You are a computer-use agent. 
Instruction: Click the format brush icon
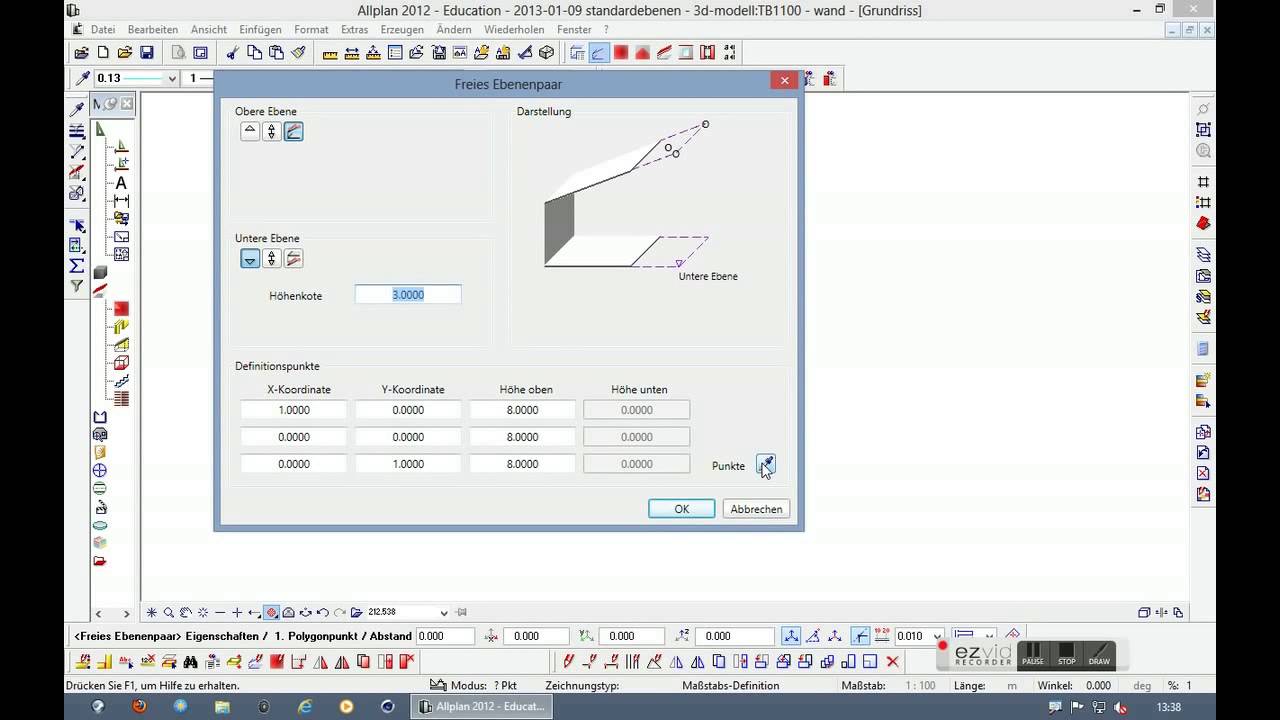299,53
